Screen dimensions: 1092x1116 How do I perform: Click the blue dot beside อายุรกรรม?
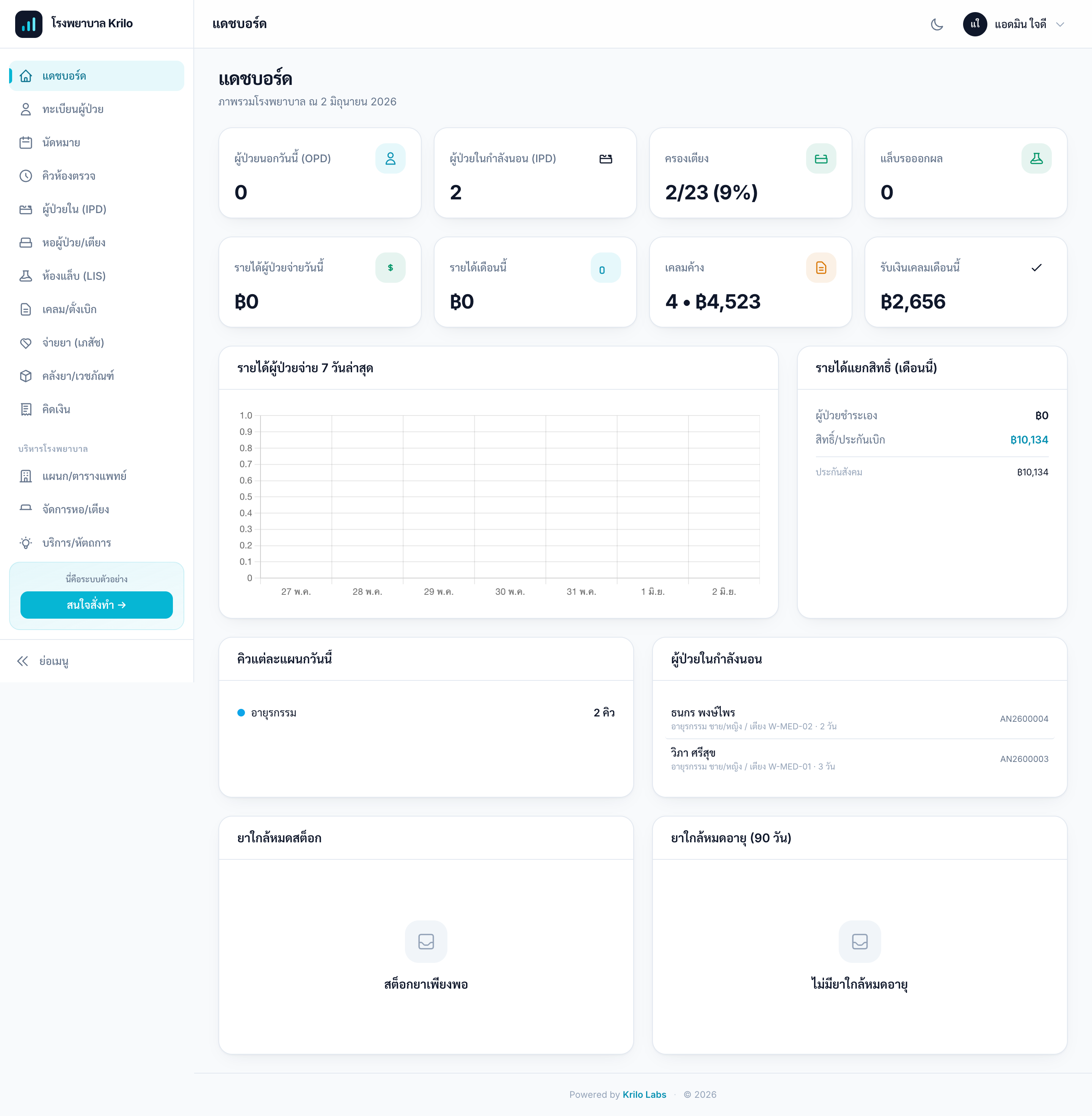tap(241, 712)
